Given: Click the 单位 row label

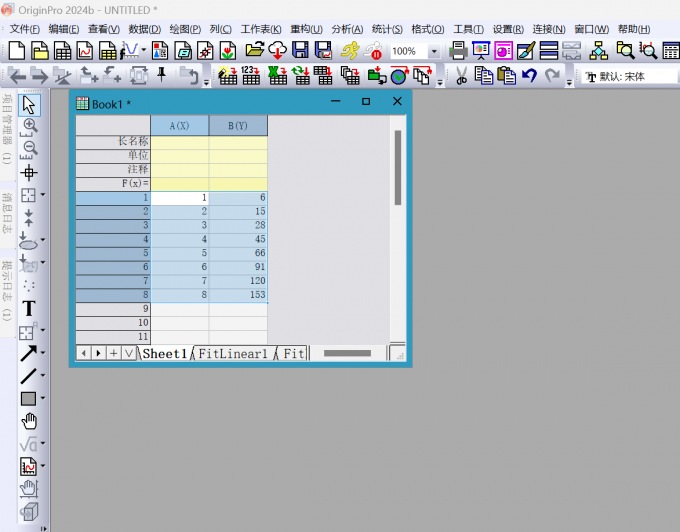Looking at the screenshot, I should [113, 156].
